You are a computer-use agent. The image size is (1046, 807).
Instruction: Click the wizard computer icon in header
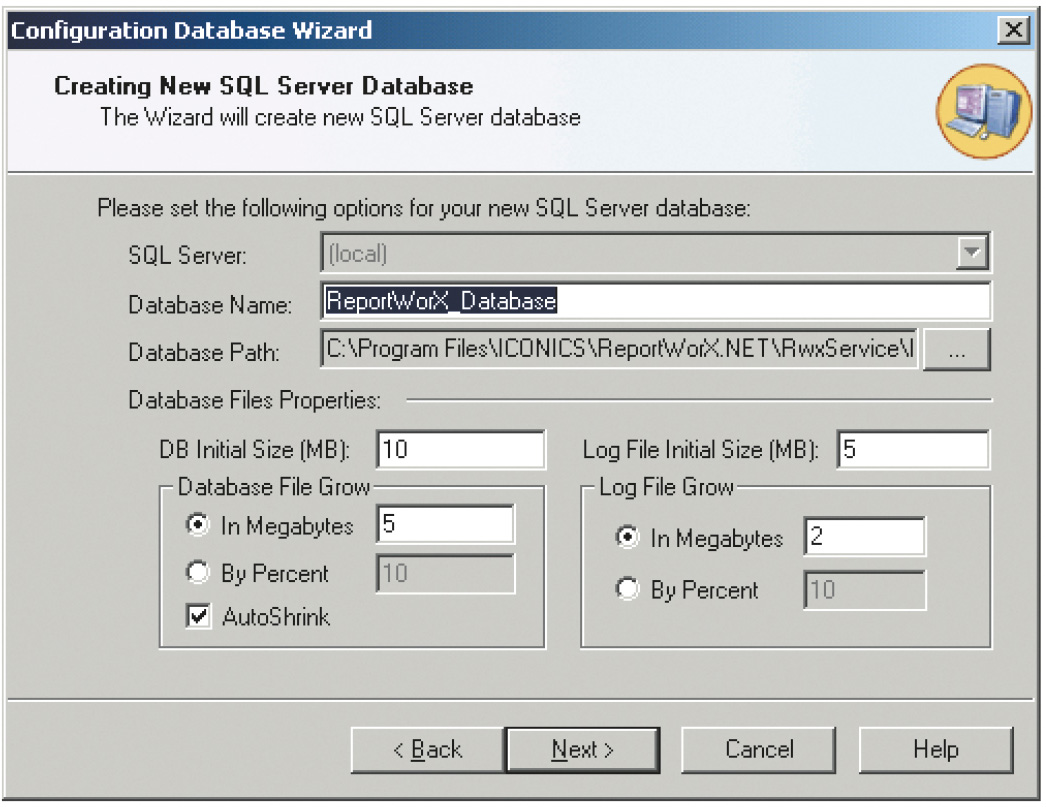[x=984, y=111]
